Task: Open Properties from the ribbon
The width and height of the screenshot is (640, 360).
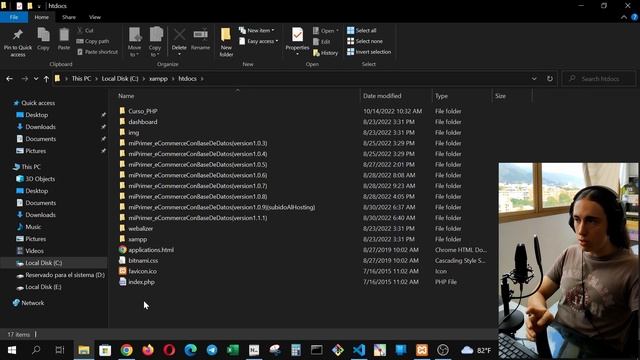Action: coord(297,41)
